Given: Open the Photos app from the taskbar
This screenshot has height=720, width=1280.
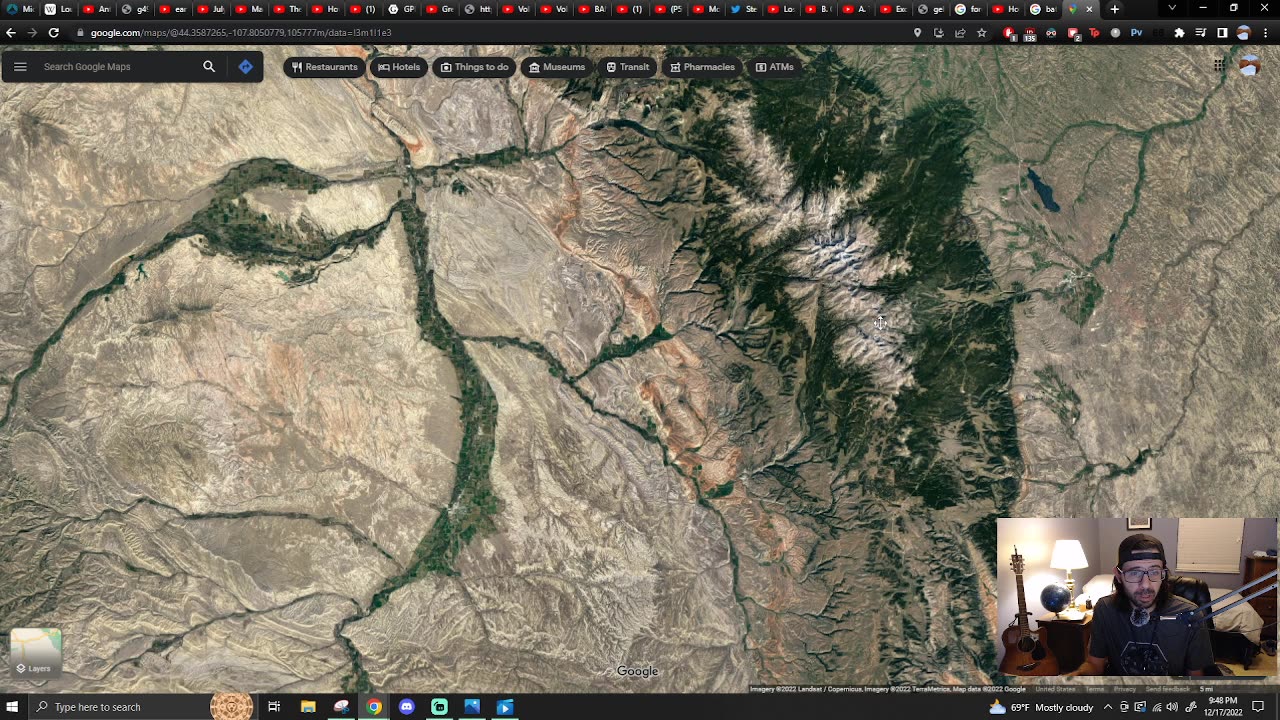Looking at the screenshot, I should tap(472, 707).
